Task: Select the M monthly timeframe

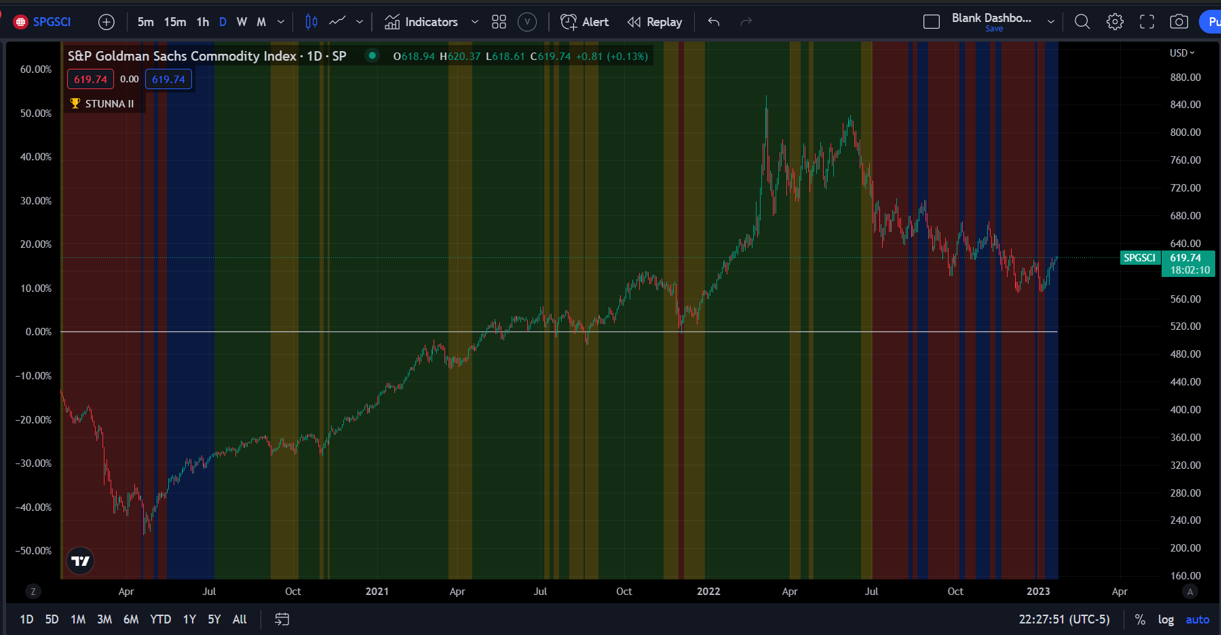Action: click(261, 22)
